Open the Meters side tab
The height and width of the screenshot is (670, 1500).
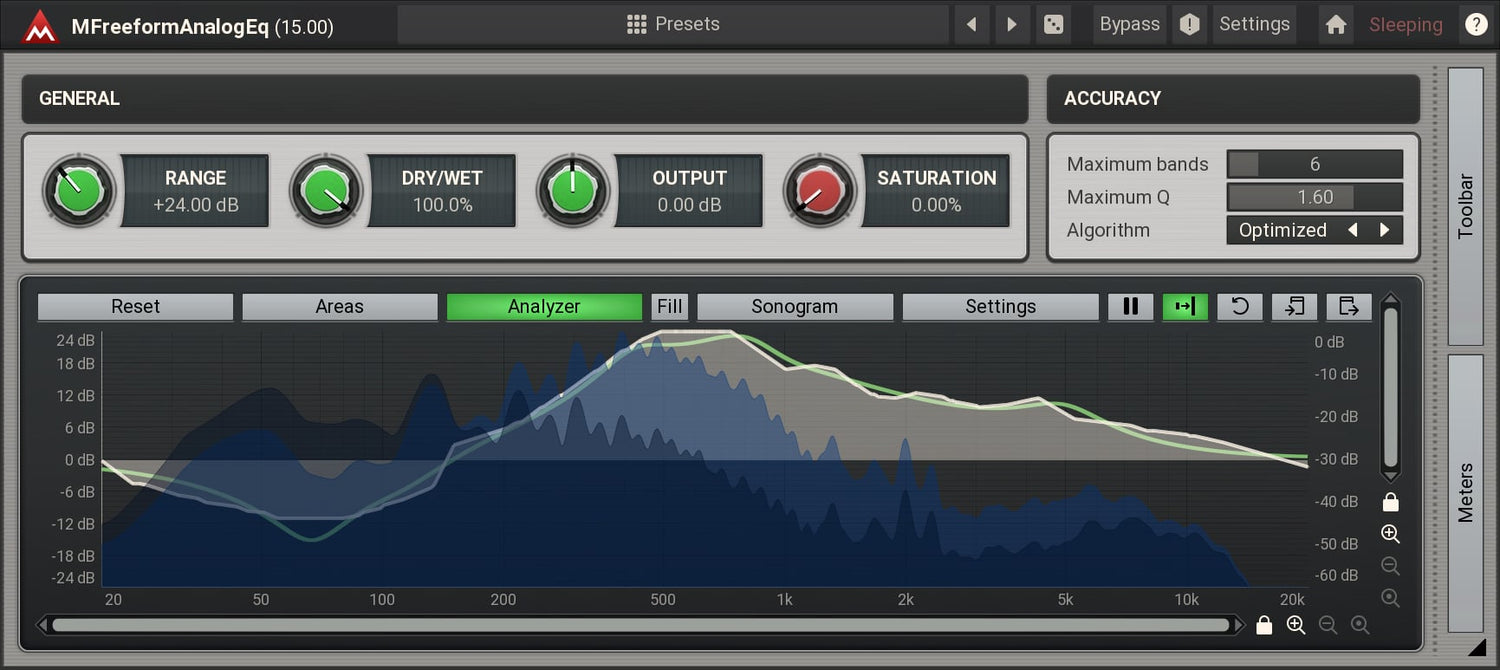(1465, 492)
